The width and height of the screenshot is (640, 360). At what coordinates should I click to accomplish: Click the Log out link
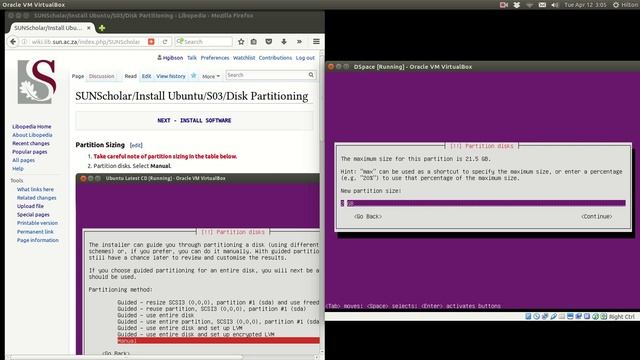305,58
